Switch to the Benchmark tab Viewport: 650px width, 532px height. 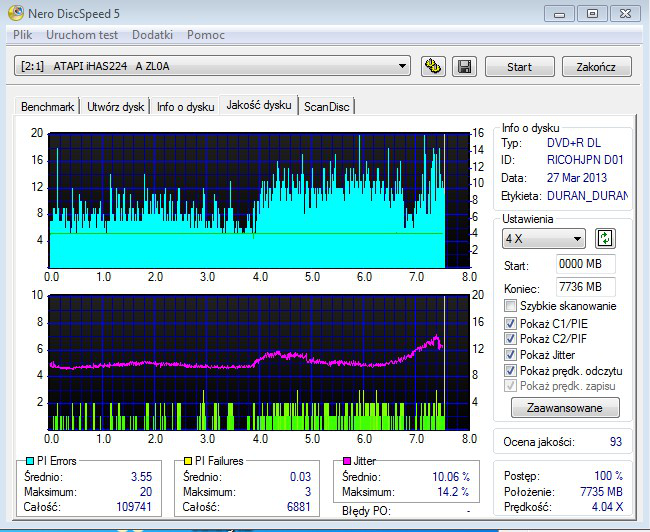point(47,107)
